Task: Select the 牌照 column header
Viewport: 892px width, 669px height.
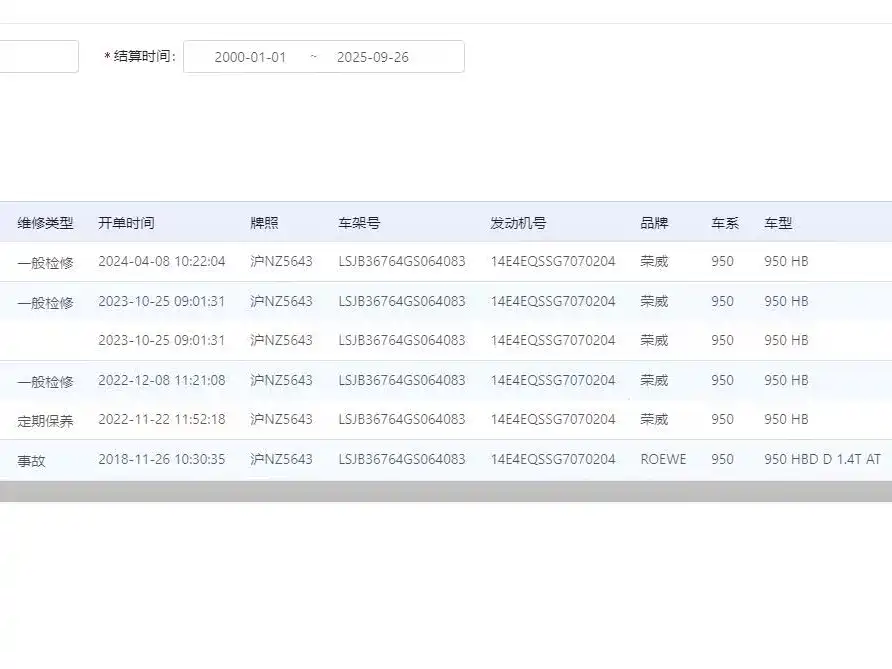Action: (x=264, y=222)
